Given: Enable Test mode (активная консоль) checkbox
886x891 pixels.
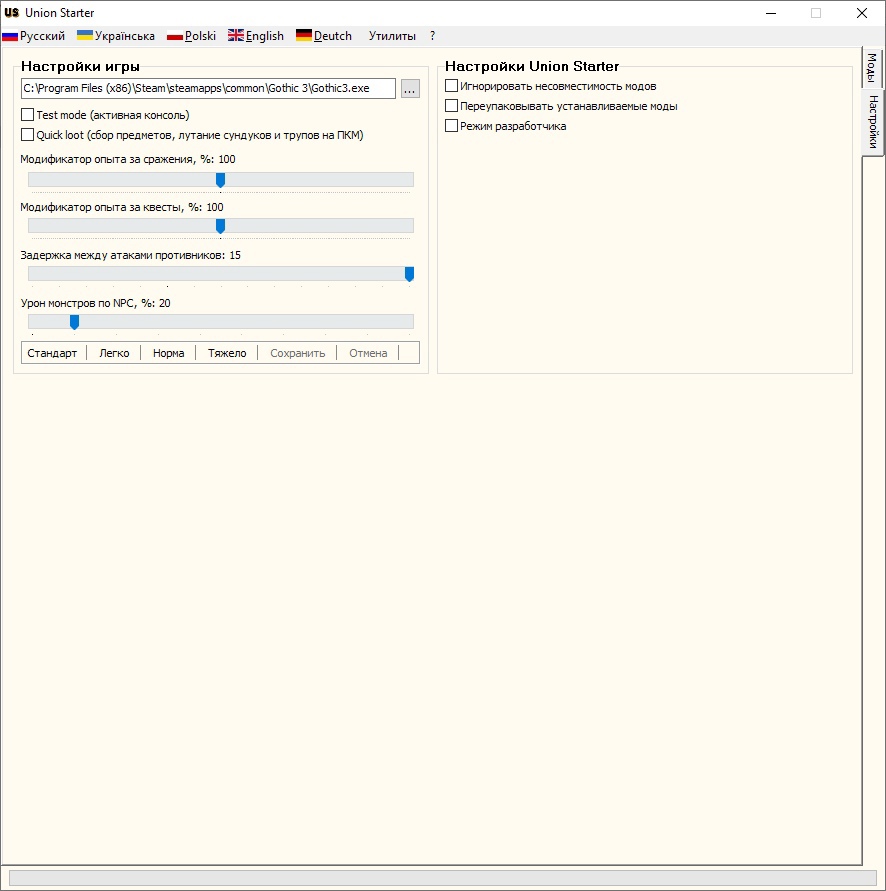Looking at the screenshot, I should click(28, 115).
